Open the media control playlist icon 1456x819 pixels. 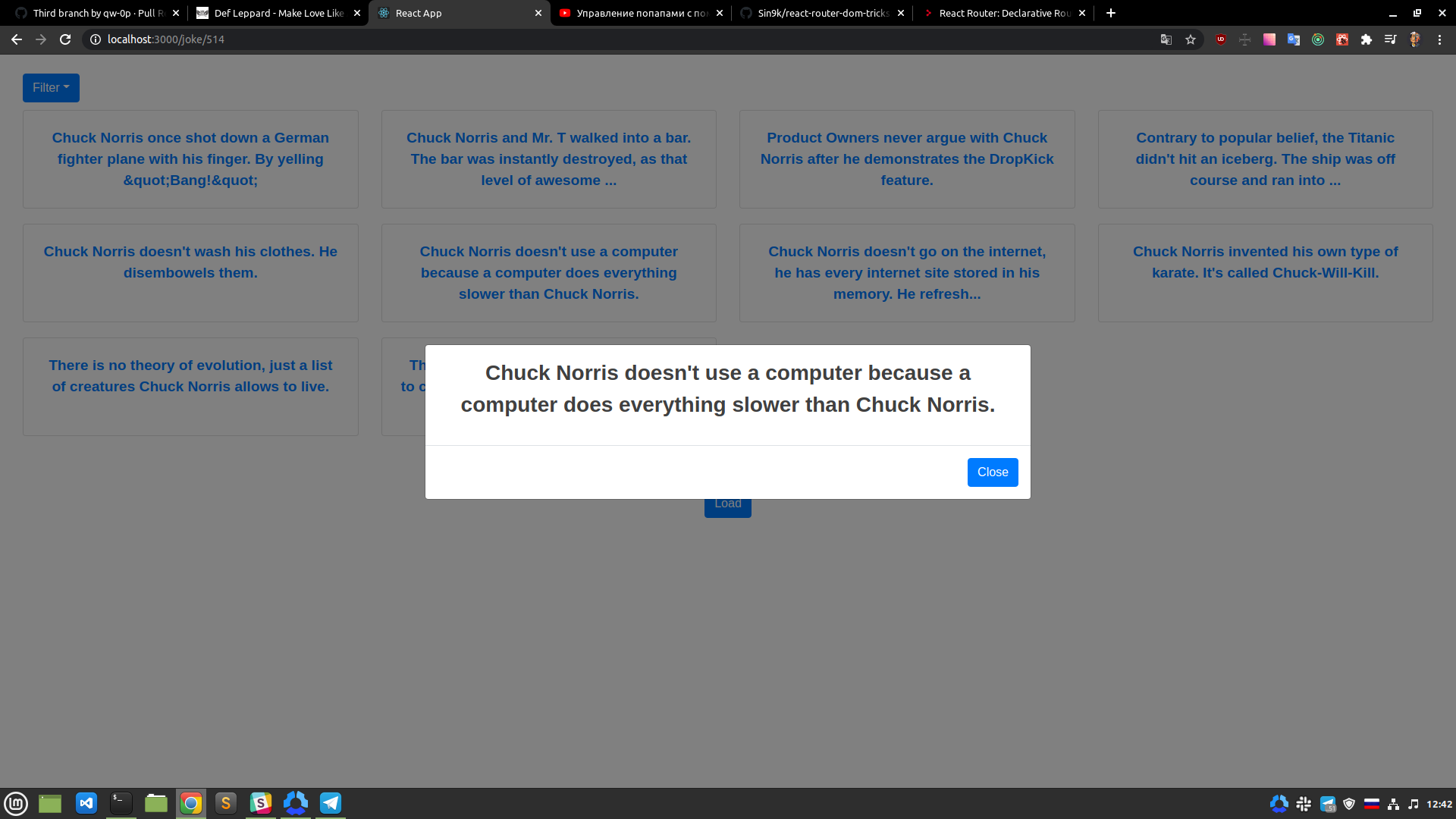click(1390, 39)
